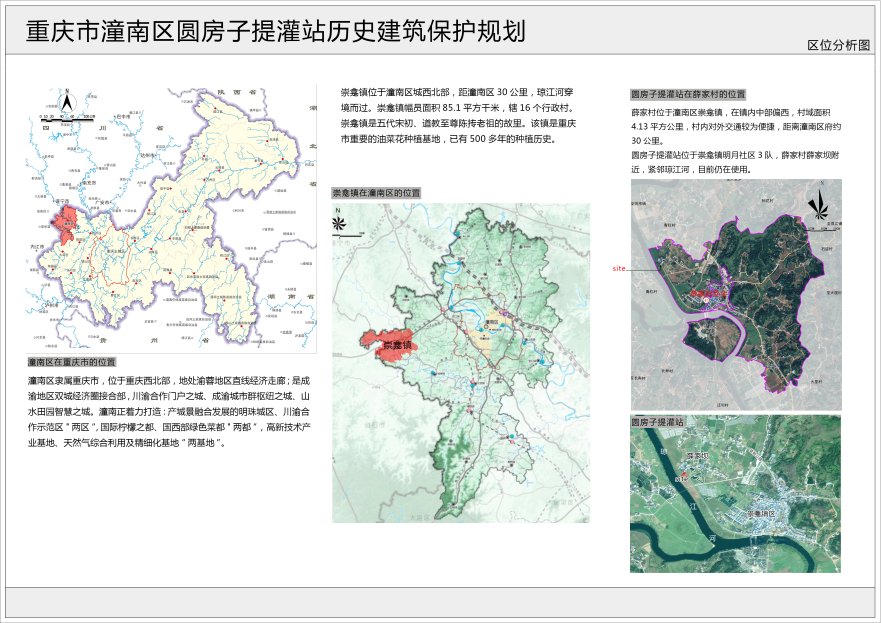Click the 圆房子提灌站 caption on the lower satellite photo
881x623 pixels.
click(x=657, y=421)
